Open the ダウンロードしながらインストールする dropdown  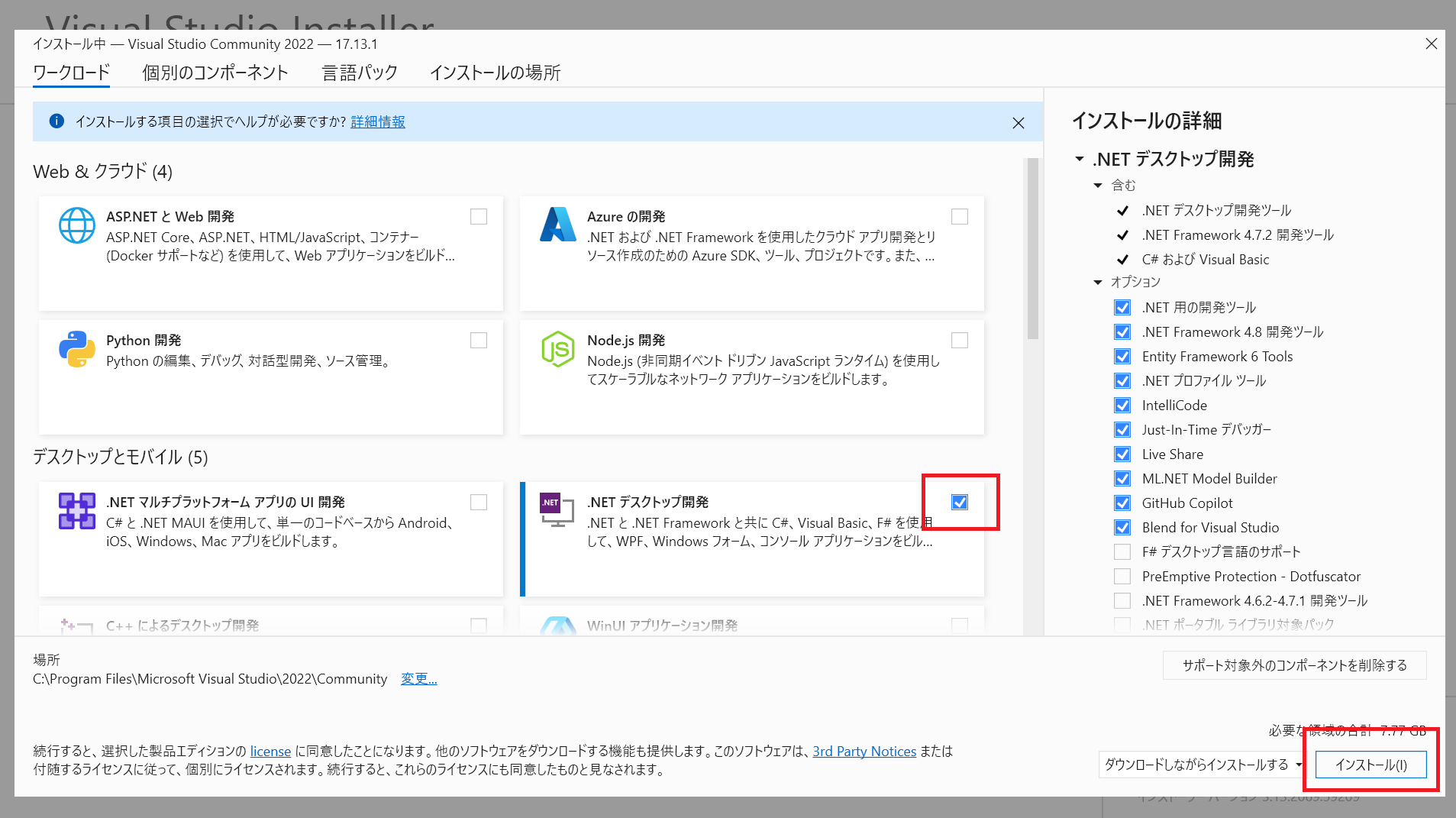(1202, 765)
